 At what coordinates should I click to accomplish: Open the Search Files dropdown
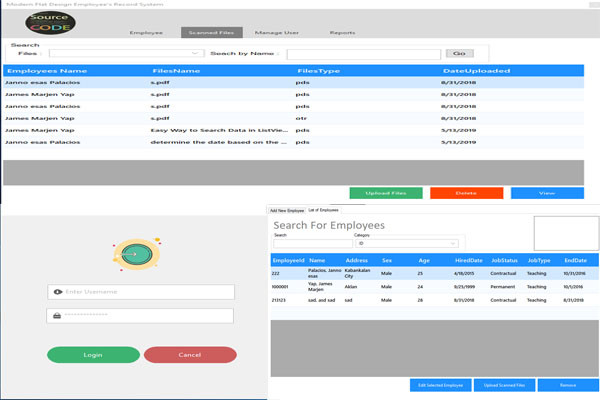125,53
